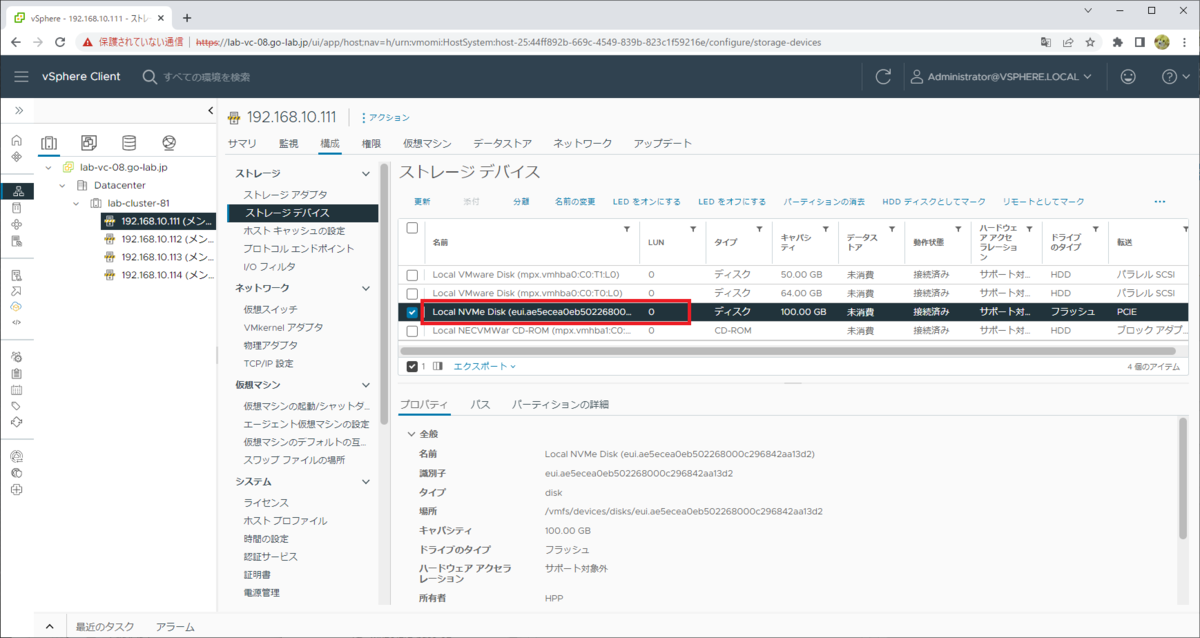Open Events calendar icon in left rail
This screenshot has height=638, width=1200.
[x=16, y=390]
